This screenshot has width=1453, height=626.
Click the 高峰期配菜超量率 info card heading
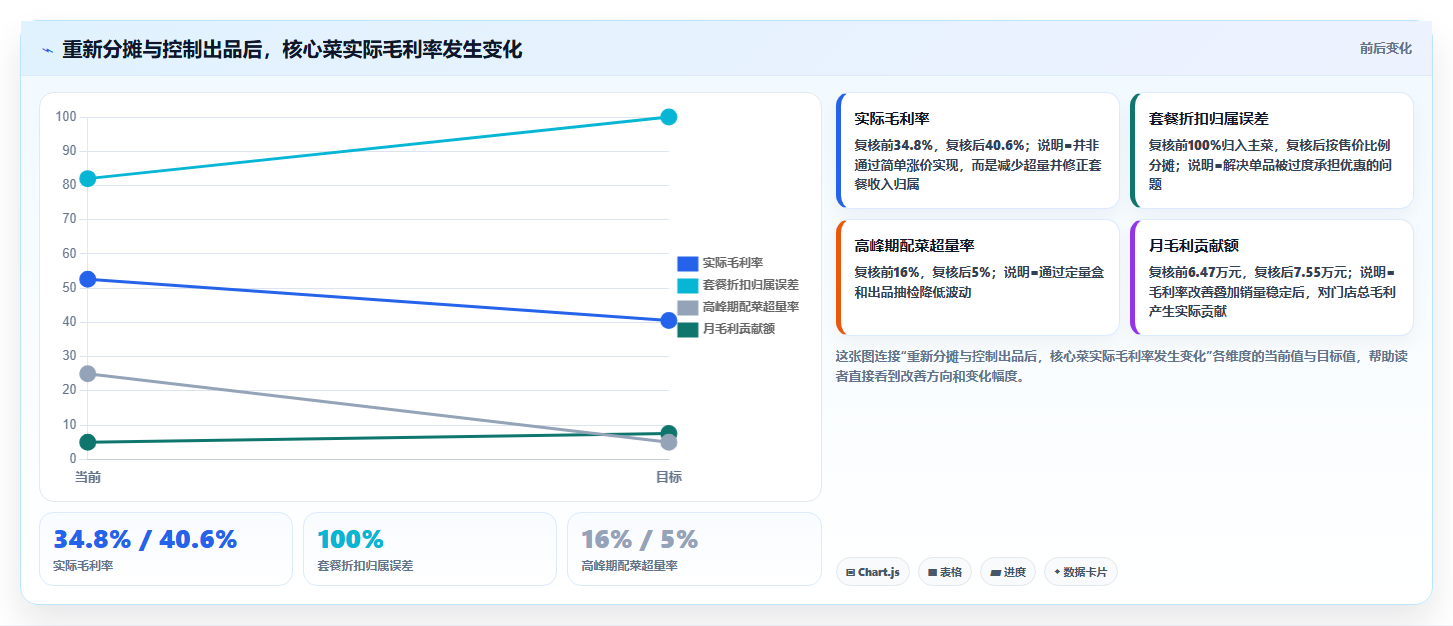click(914, 245)
